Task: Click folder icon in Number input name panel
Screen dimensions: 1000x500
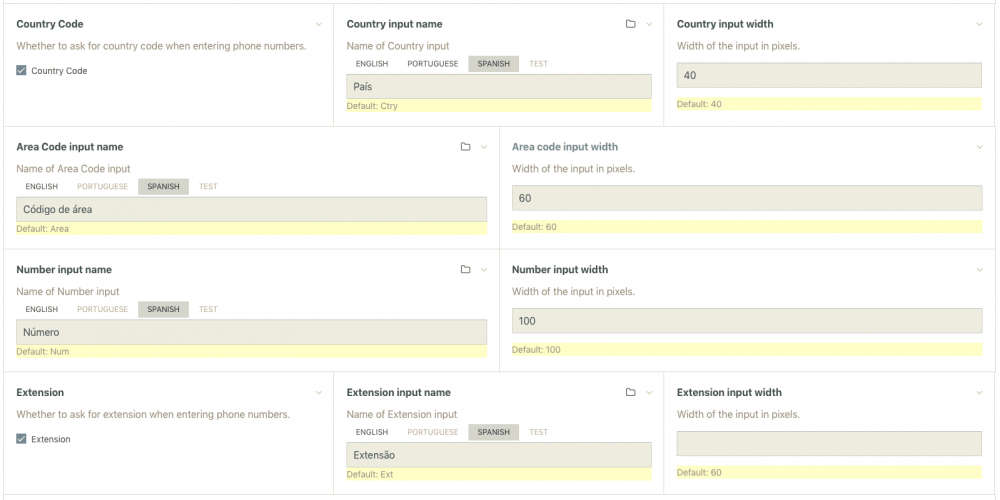Action: coord(465,270)
